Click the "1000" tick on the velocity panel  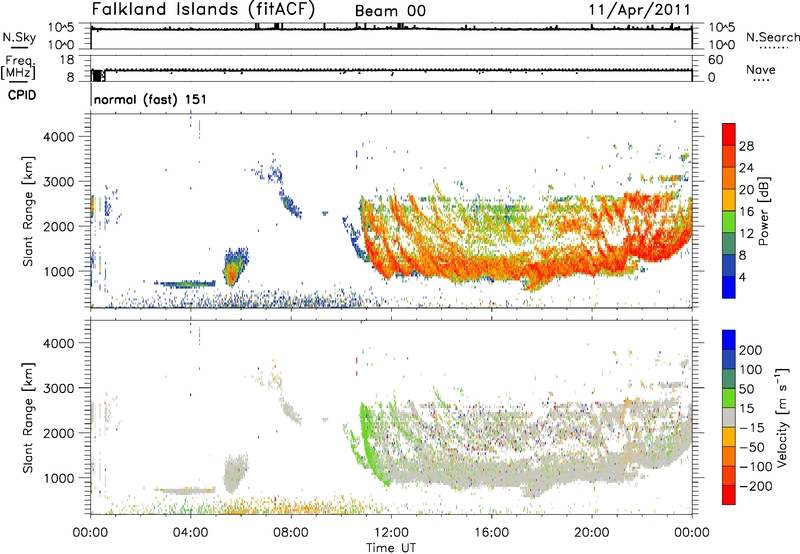pyautogui.click(x=58, y=478)
